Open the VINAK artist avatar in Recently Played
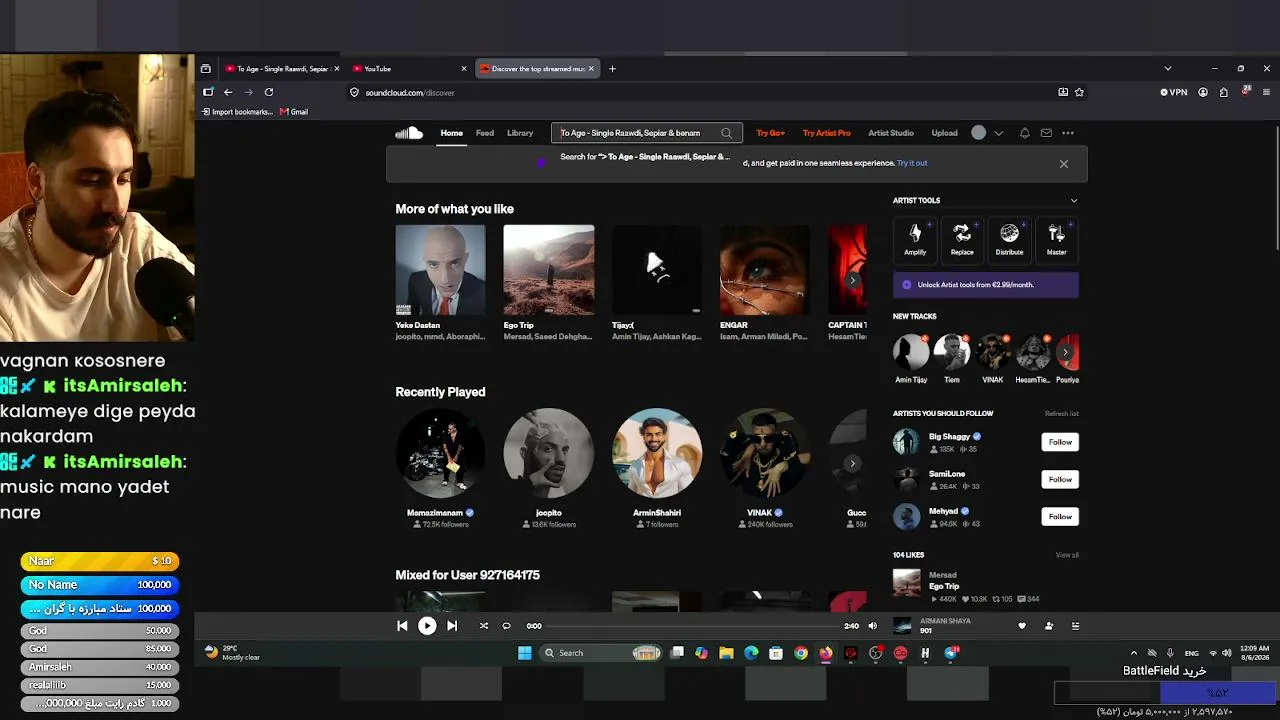The width and height of the screenshot is (1280, 720). pos(765,453)
